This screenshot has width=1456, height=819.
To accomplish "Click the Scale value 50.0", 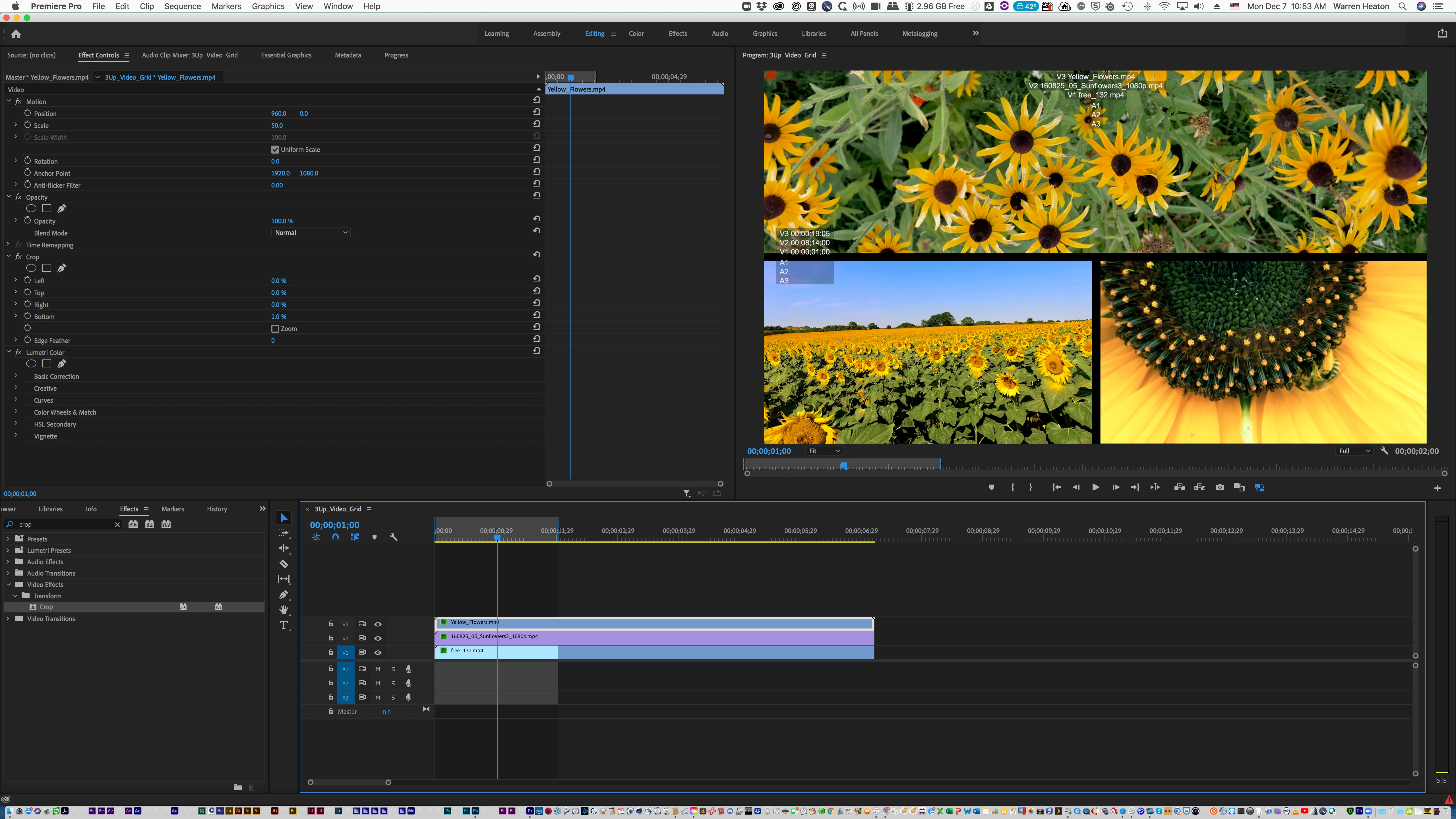I will (276, 125).
